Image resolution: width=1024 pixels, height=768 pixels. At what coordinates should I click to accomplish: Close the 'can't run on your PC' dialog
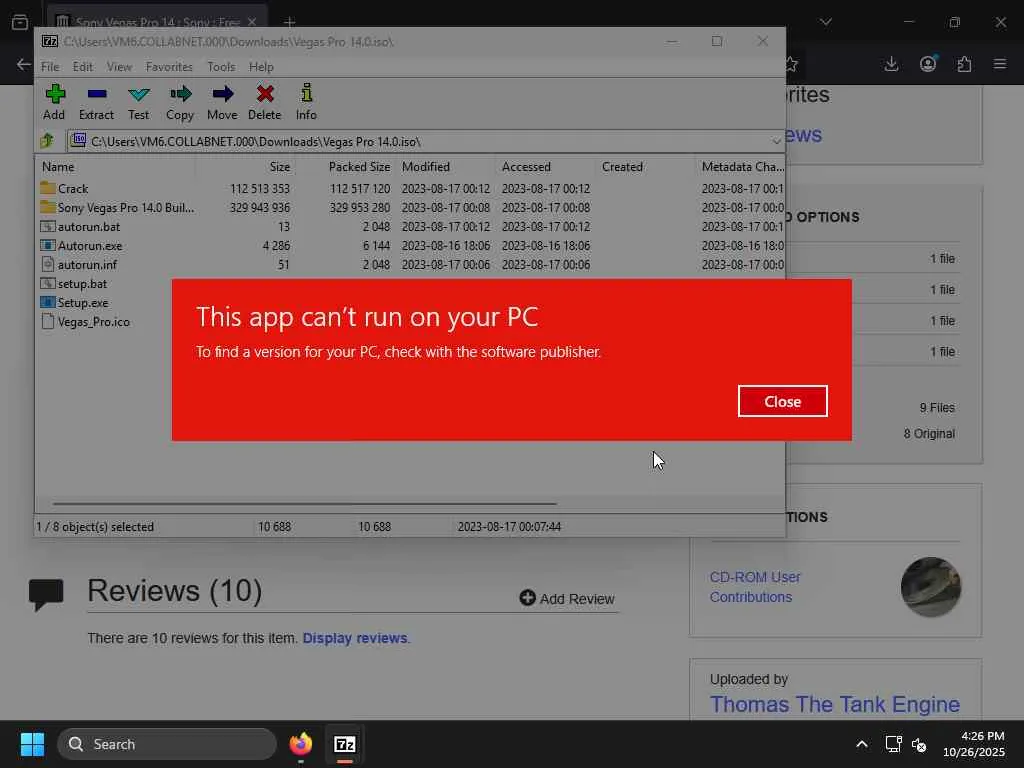coord(782,401)
